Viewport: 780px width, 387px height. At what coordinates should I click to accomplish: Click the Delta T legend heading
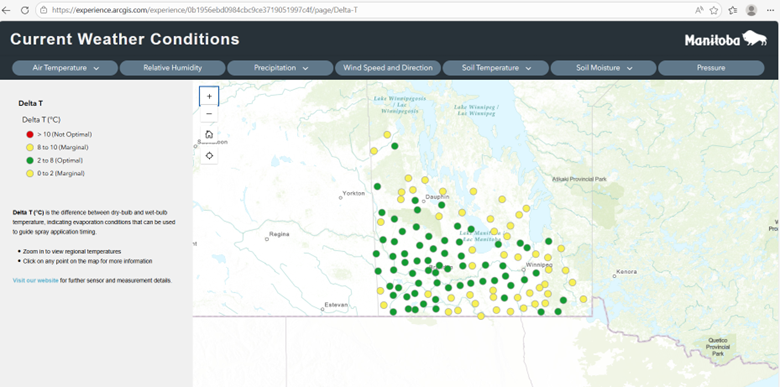click(x=31, y=103)
